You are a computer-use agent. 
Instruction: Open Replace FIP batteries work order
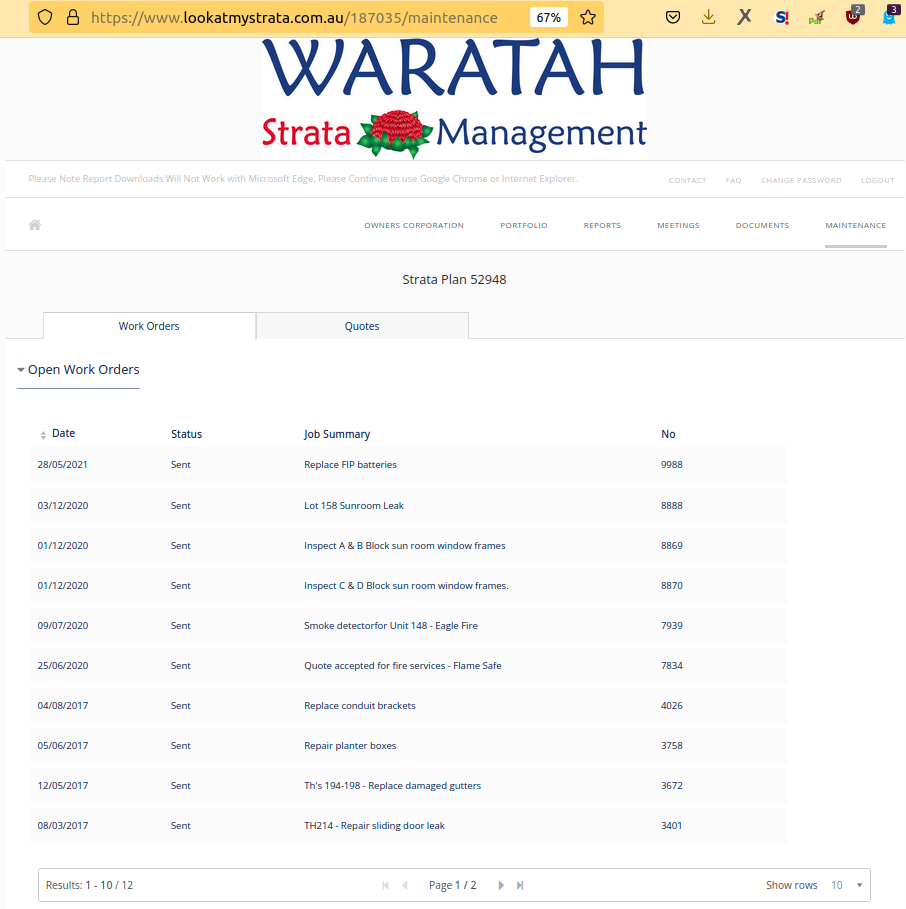point(350,465)
